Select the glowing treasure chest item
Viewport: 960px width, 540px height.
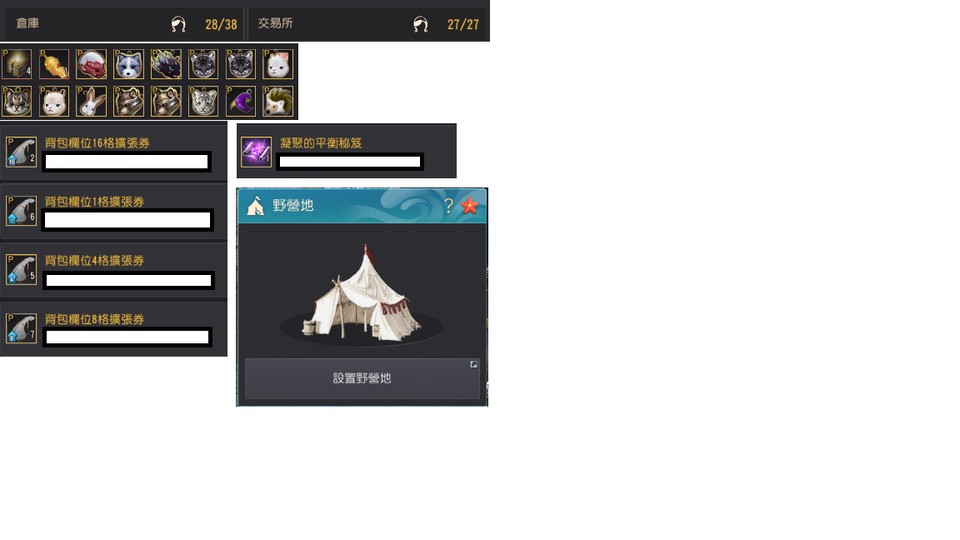[x=17, y=64]
